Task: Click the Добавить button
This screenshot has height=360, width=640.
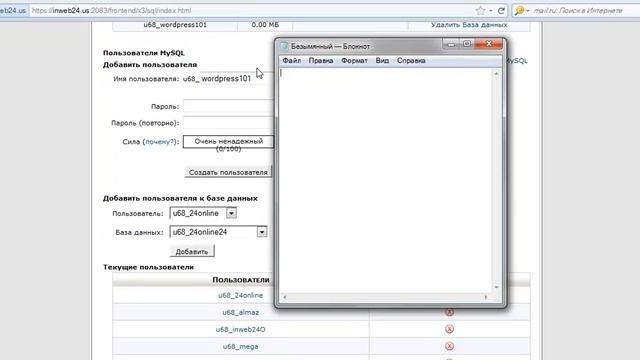Action: pyautogui.click(x=192, y=251)
